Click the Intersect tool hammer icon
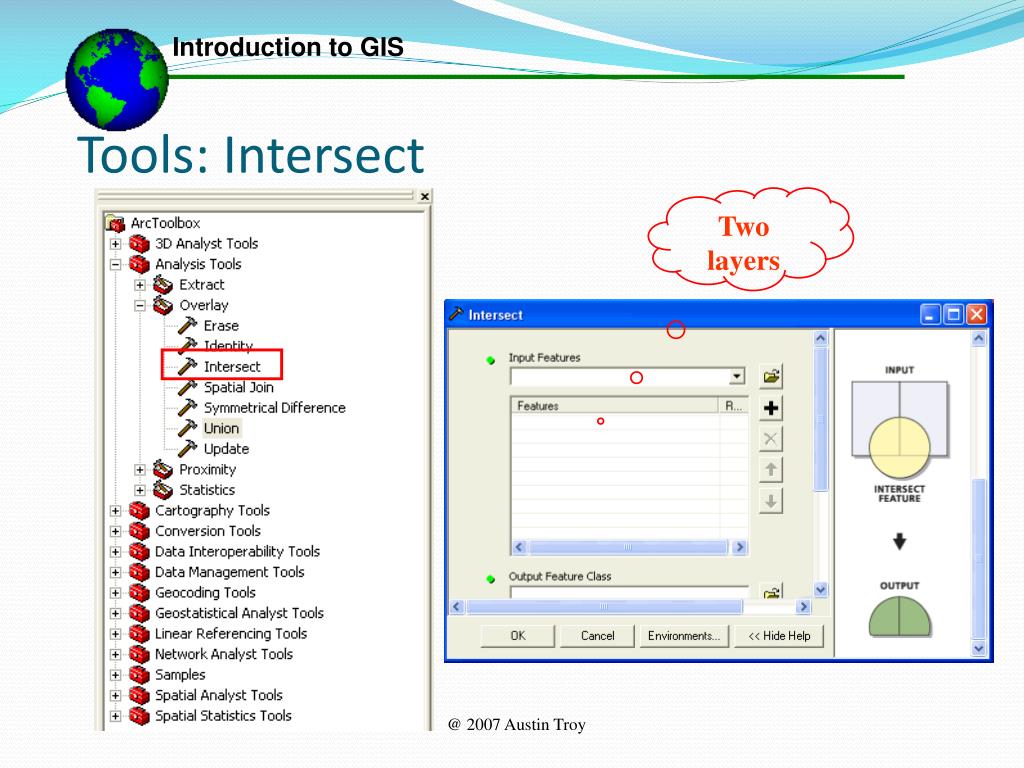The image size is (1024, 768). (x=187, y=366)
